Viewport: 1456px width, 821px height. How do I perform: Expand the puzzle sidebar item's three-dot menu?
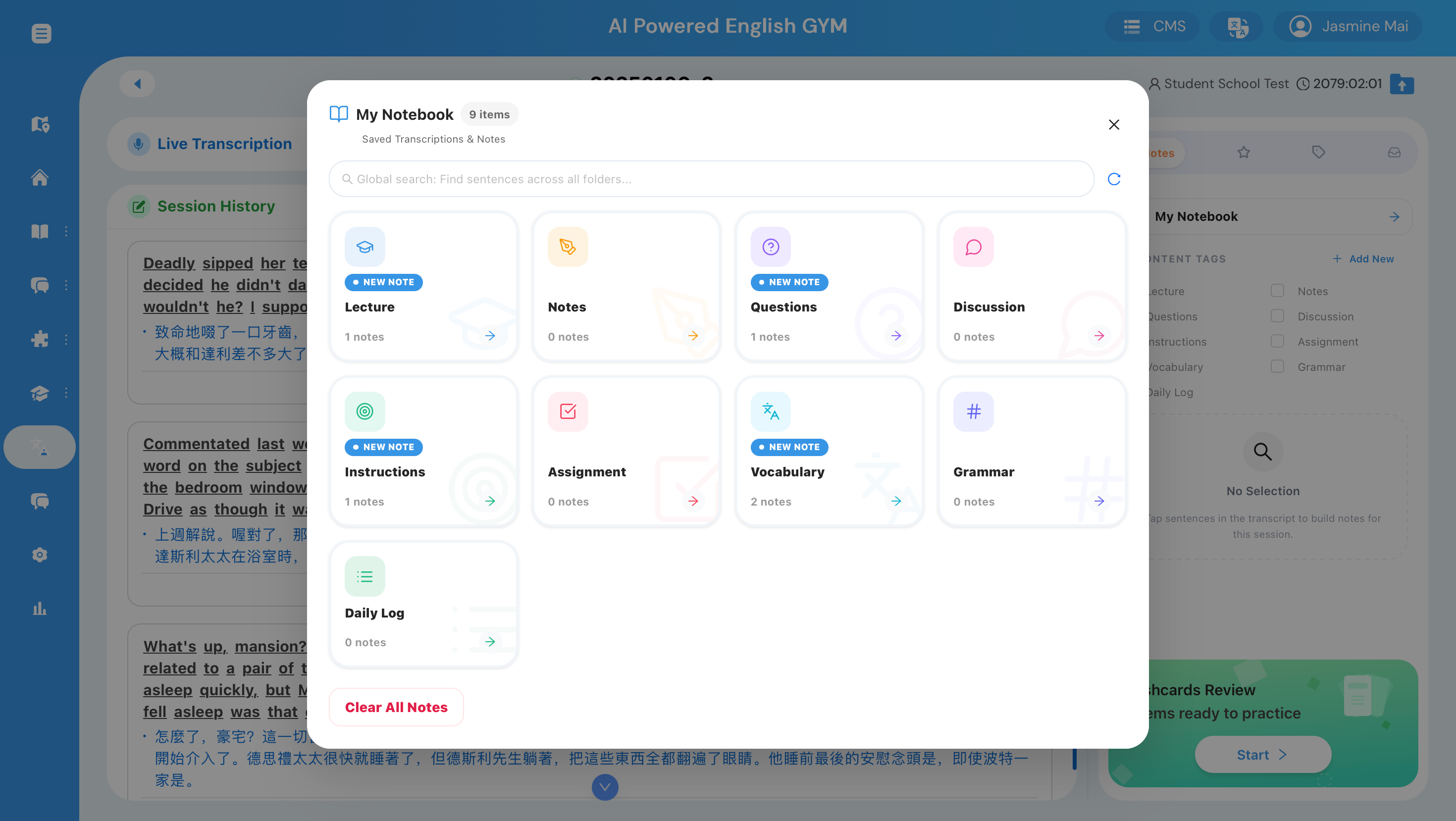pos(66,339)
